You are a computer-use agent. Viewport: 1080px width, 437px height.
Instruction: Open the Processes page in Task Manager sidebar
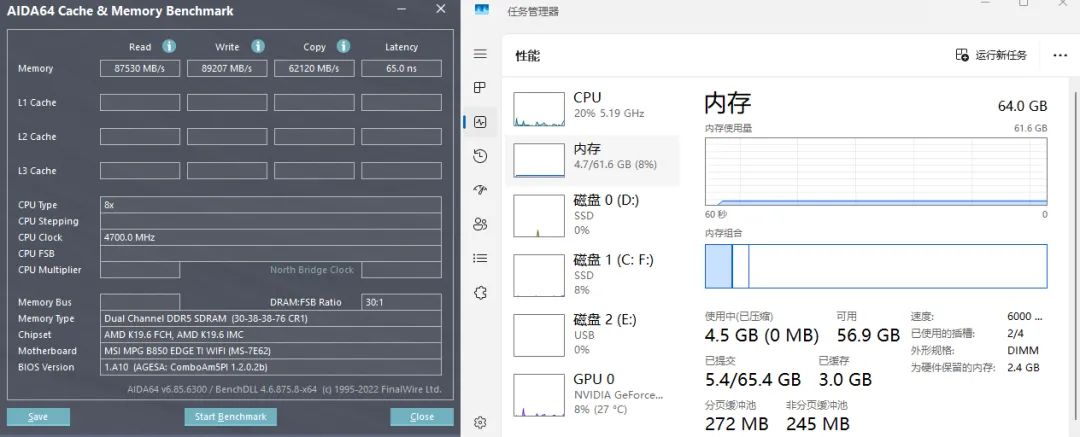(480, 87)
